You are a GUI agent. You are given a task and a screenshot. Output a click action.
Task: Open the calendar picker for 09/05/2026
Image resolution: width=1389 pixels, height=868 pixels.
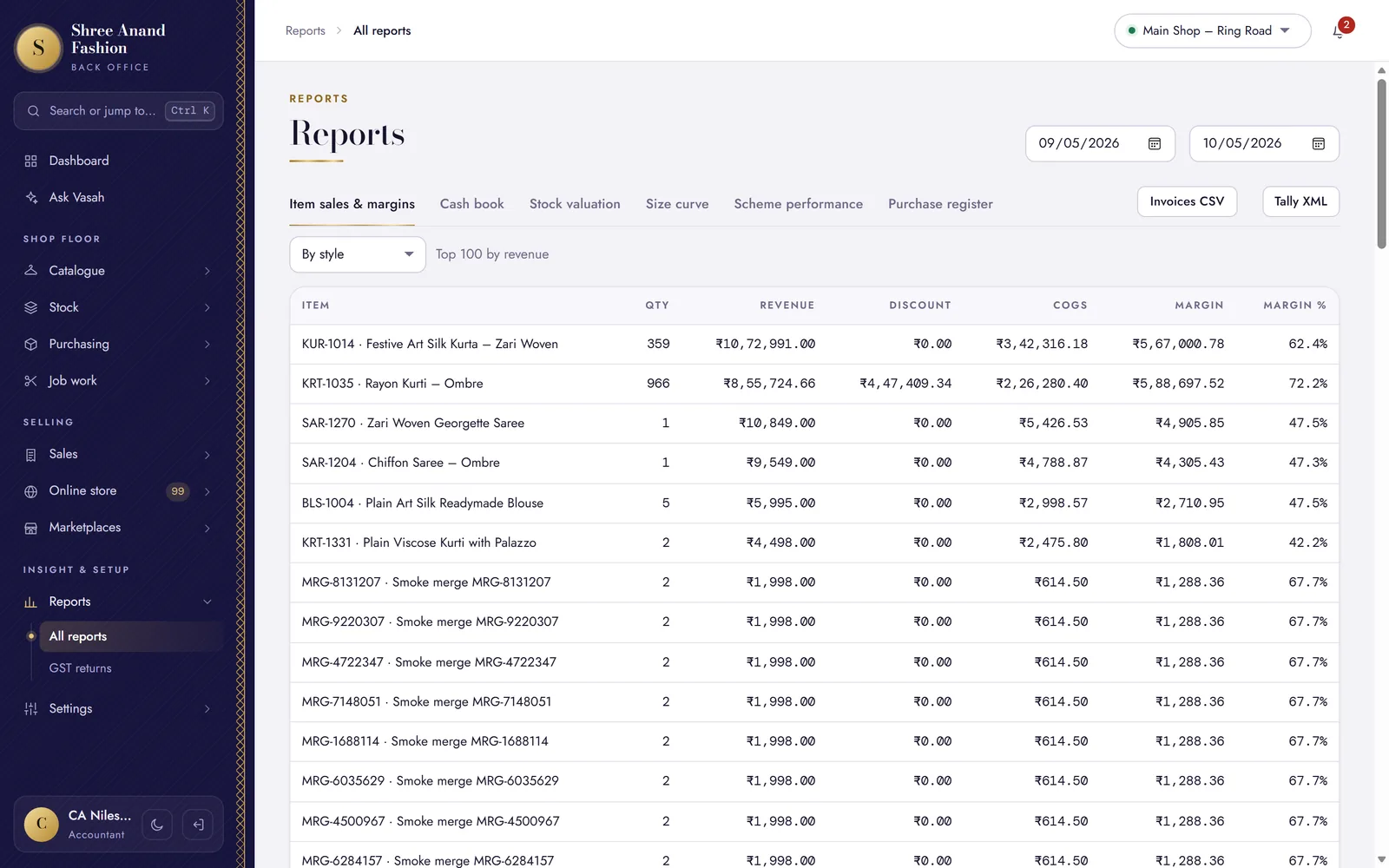click(x=1155, y=144)
